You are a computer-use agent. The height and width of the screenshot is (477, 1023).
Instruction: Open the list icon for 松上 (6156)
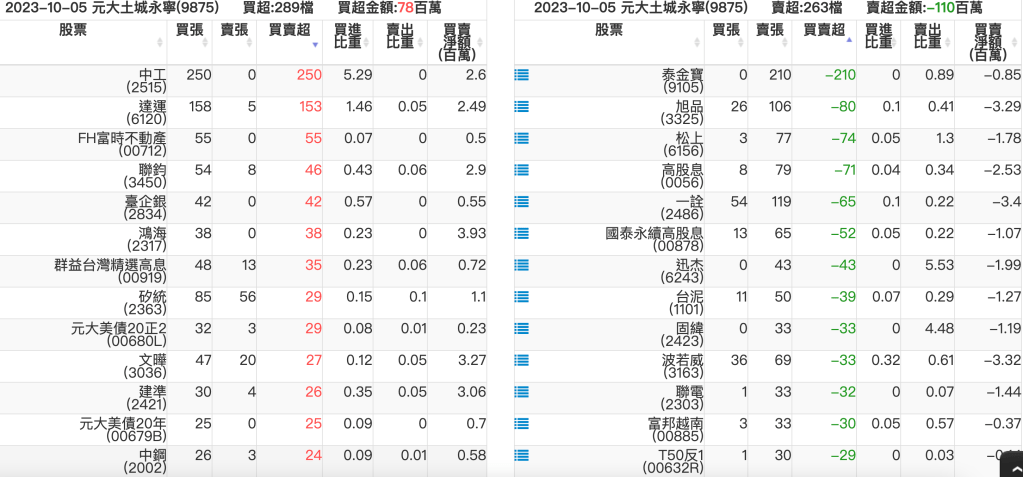pos(521,139)
